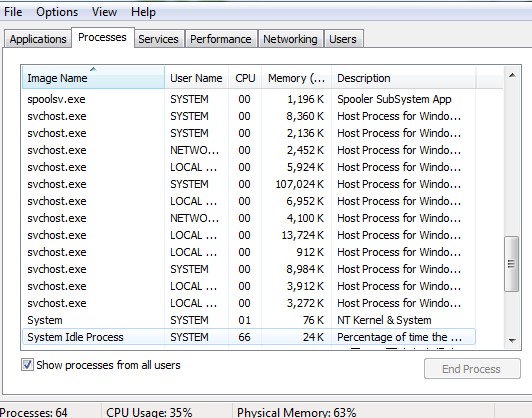Toggle Show processes from all users checkbox

point(27,365)
